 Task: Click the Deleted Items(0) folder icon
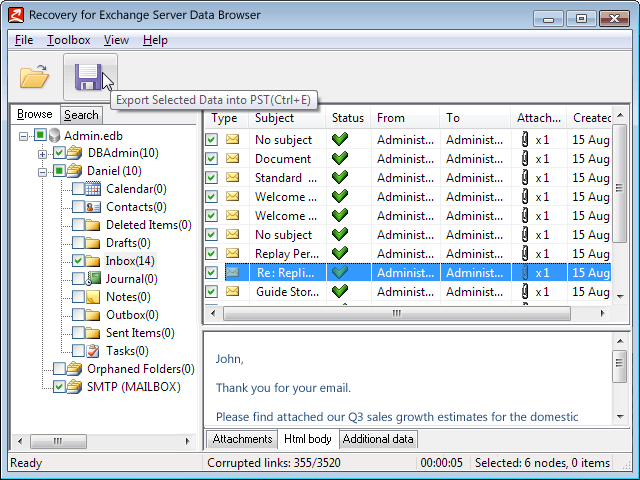point(93,225)
